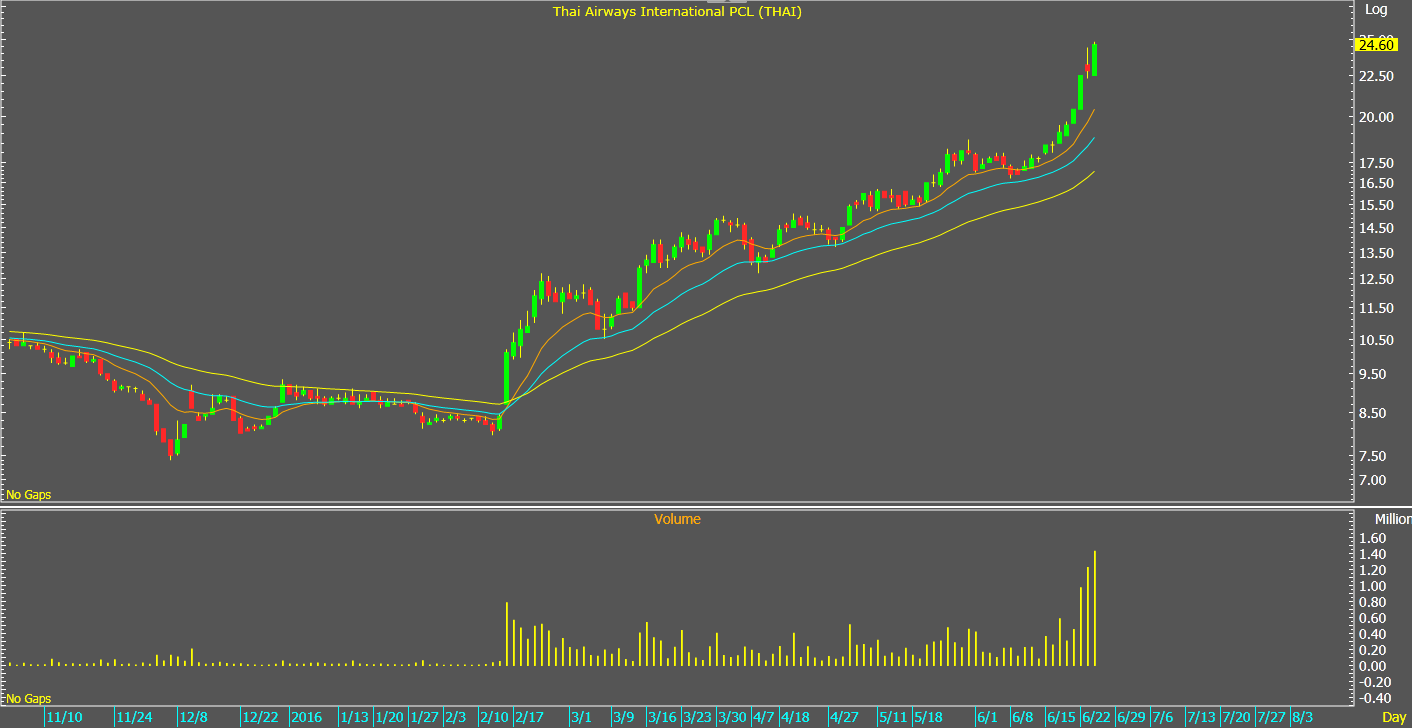Viewport: 1412px width, 728px height.
Task: Click the 17.50 price axis label
Action: click(x=1377, y=164)
